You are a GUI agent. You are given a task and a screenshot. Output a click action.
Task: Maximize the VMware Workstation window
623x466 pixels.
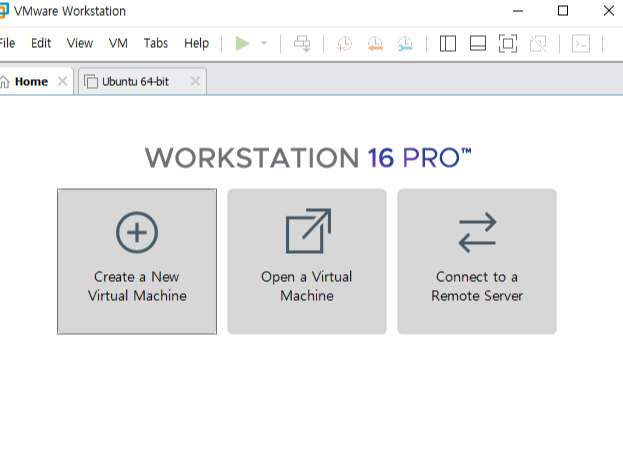click(563, 11)
